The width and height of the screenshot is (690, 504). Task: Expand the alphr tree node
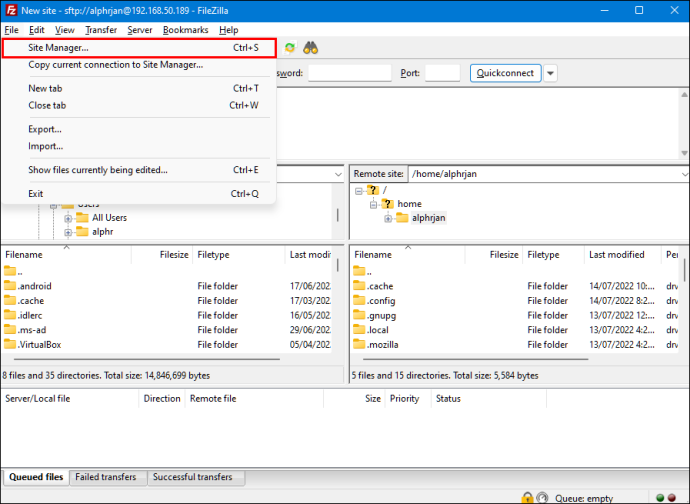click(68, 232)
